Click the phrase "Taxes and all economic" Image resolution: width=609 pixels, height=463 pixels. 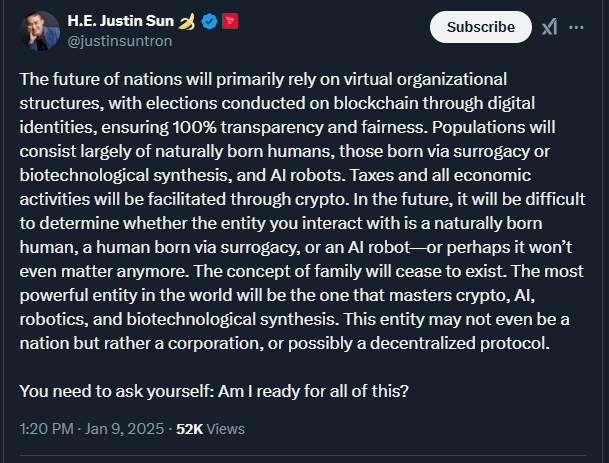point(440,175)
